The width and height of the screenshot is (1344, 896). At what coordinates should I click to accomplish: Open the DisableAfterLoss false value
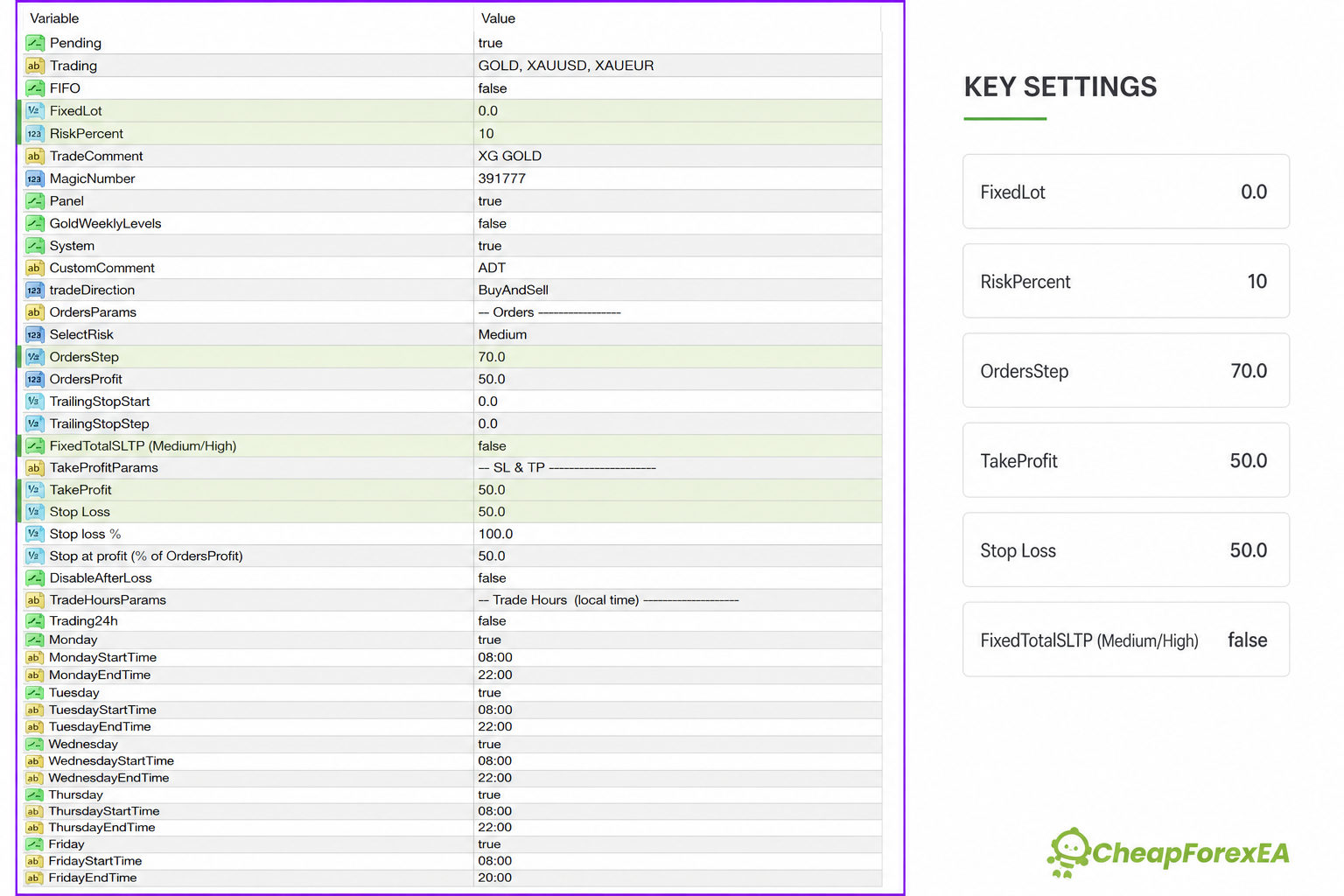coord(677,577)
